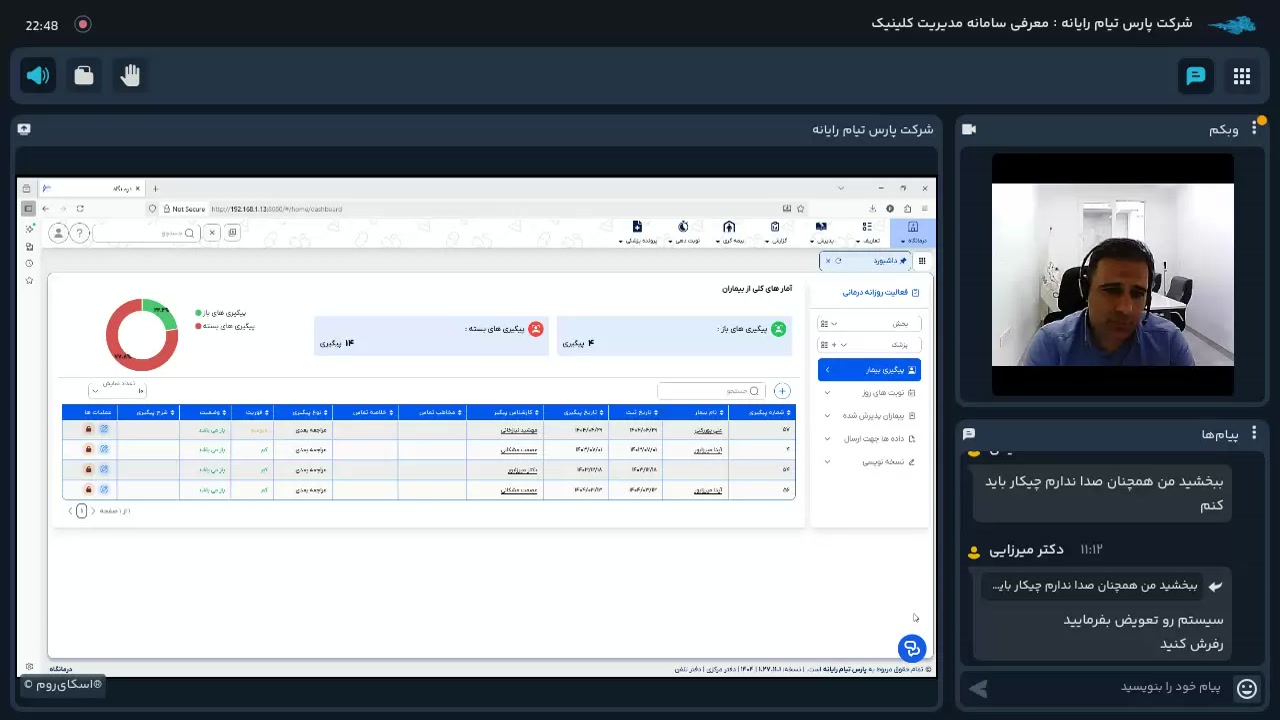Open the Skyroom chat bubble button
This screenshot has height=720, width=1280.
click(1196, 76)
